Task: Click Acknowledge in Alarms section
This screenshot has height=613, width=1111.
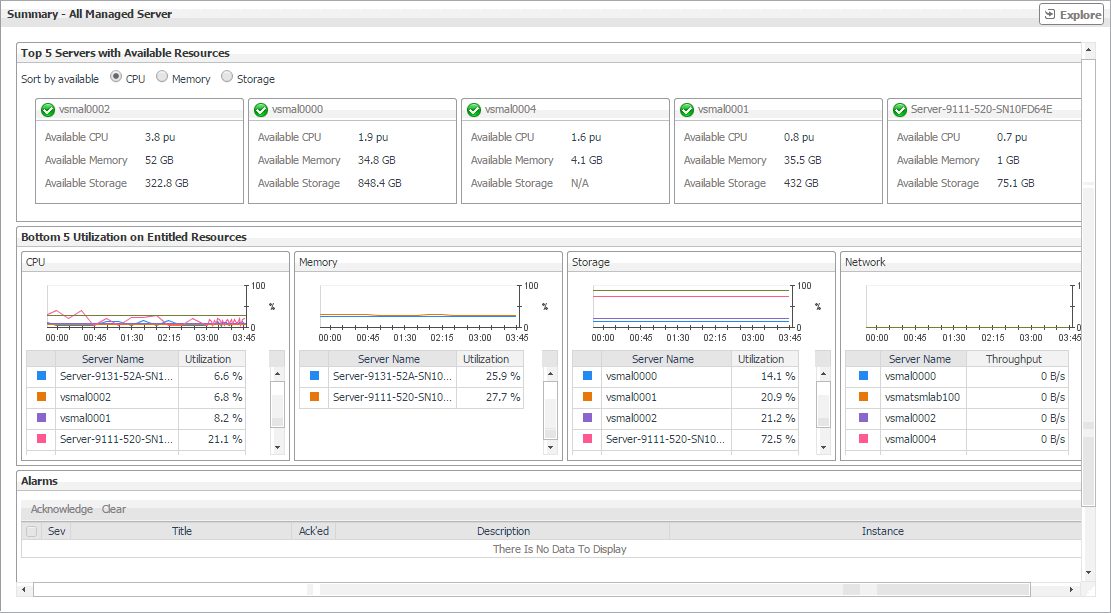Action: (x=61, y=509)
